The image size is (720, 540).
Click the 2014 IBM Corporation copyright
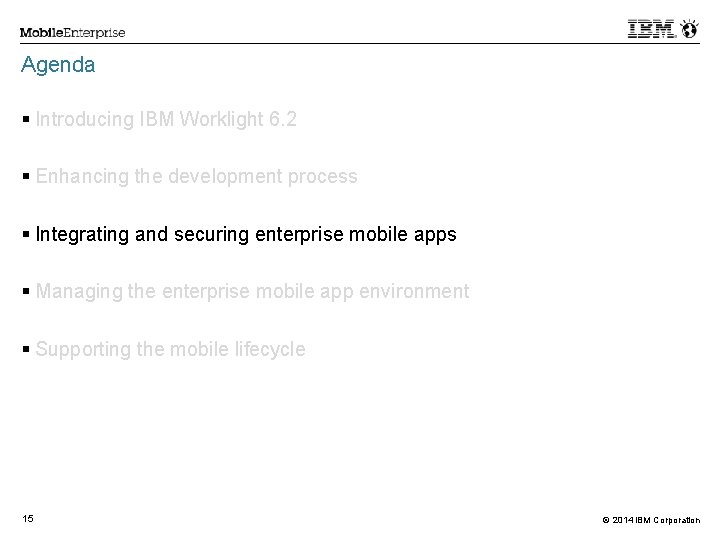click(x=651, y=520)
